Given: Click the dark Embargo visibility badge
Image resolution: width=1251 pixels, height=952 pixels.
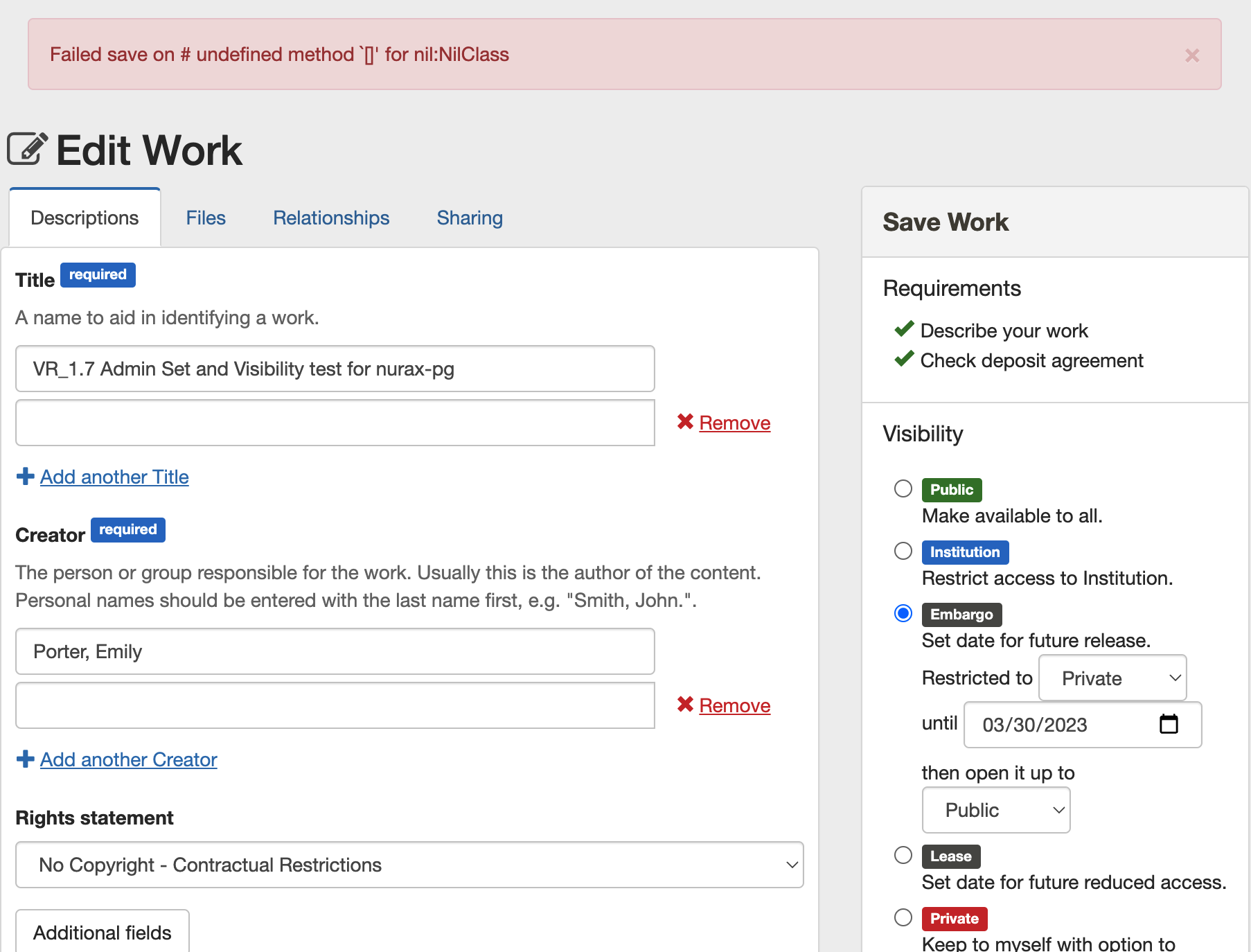Looking at the screenshot, I should pyautogui.click(x=961, y=615).
